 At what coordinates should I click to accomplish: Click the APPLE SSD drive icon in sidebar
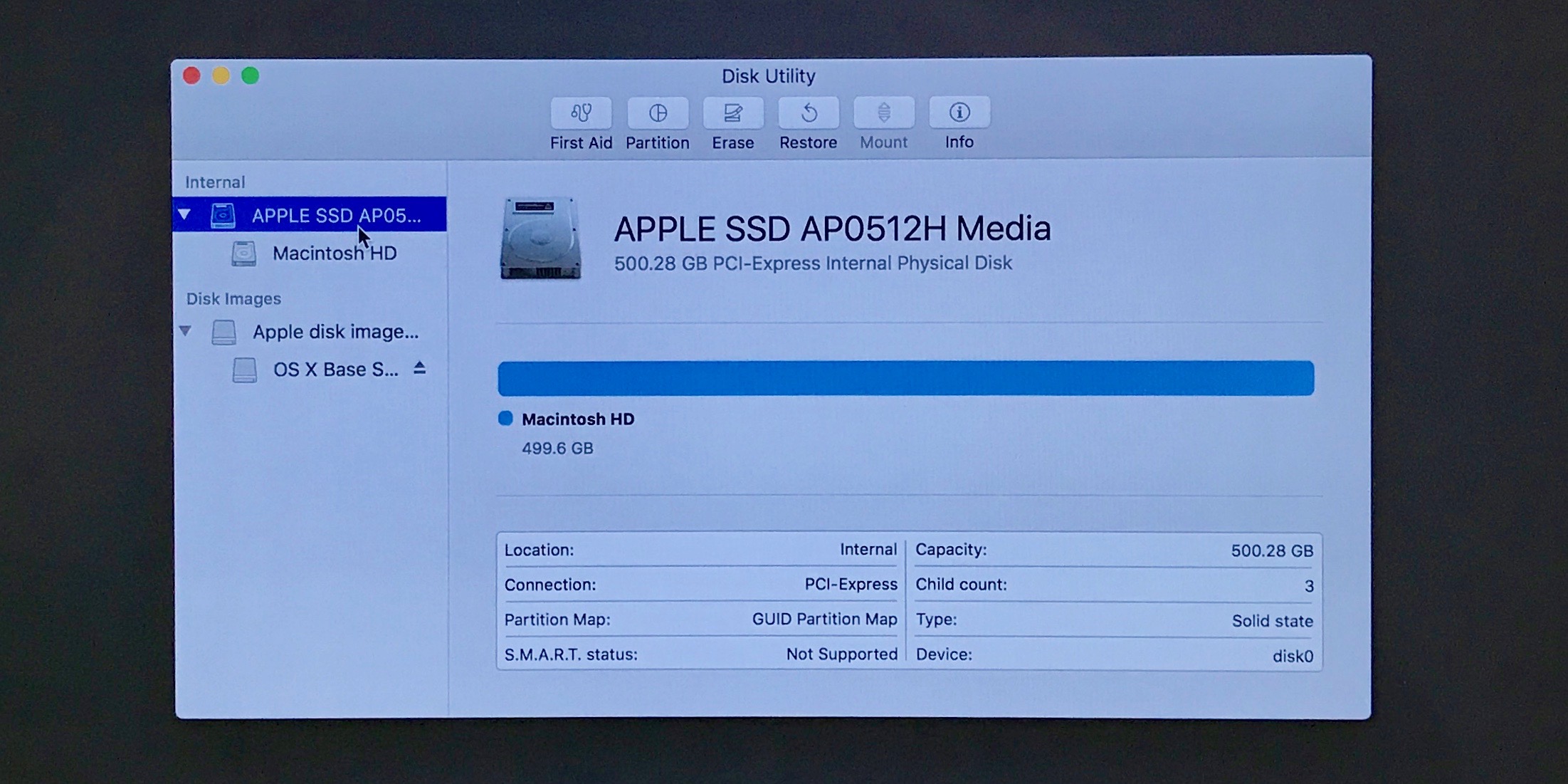[x=223, y=215]
